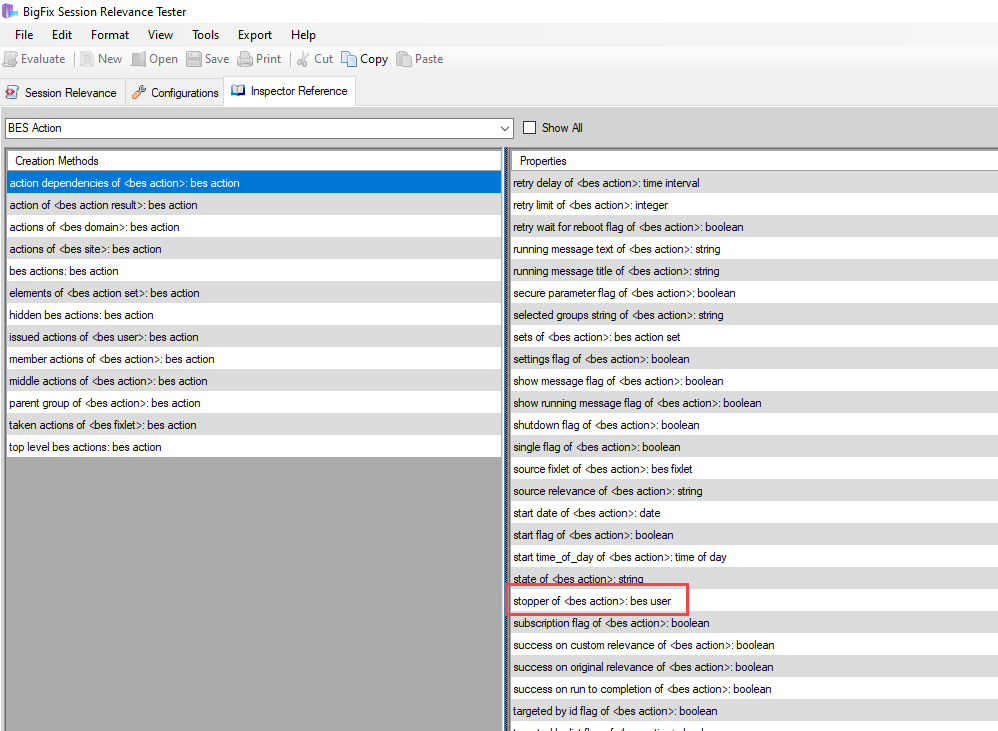Select 'secure parameter flag' property
Image resolution: width=998 pixels, height=731 pixels.
(x=755, y=293)
